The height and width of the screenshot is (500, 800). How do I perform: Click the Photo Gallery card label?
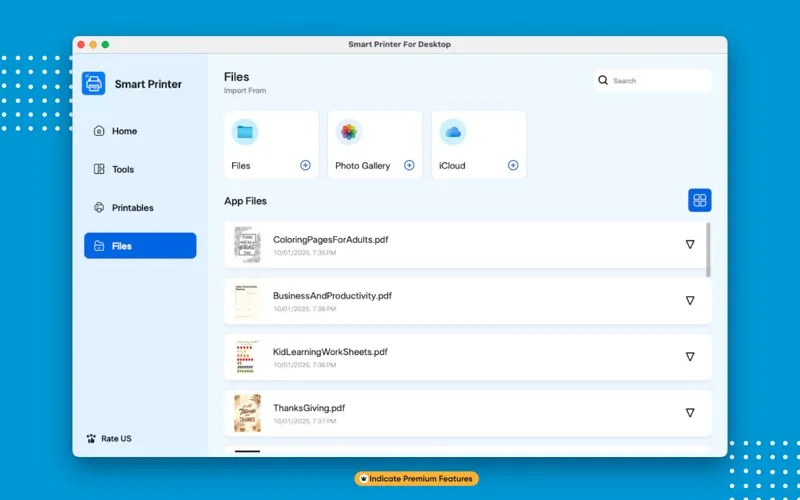point(363,166)
